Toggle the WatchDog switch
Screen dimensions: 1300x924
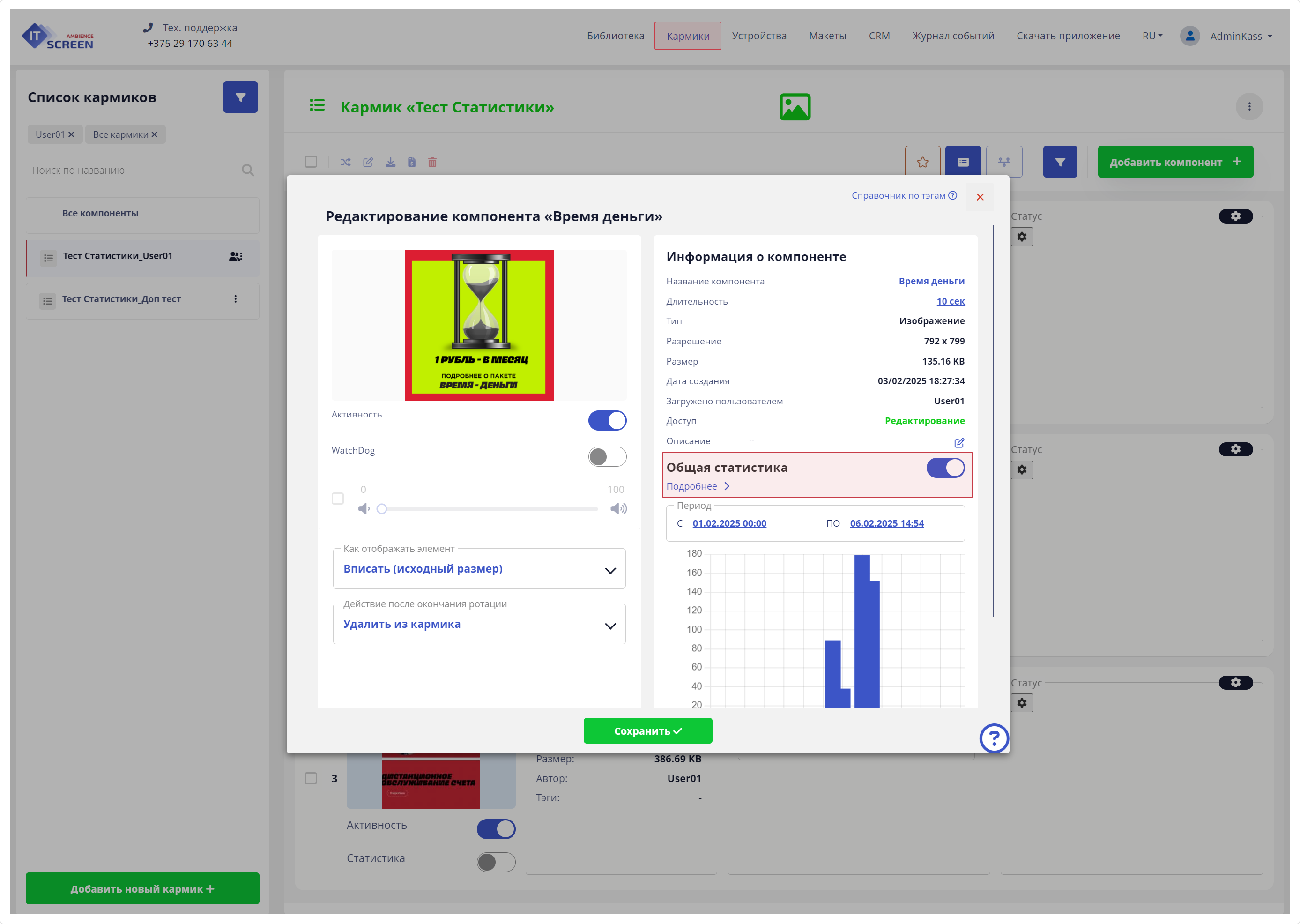[607, 456]
